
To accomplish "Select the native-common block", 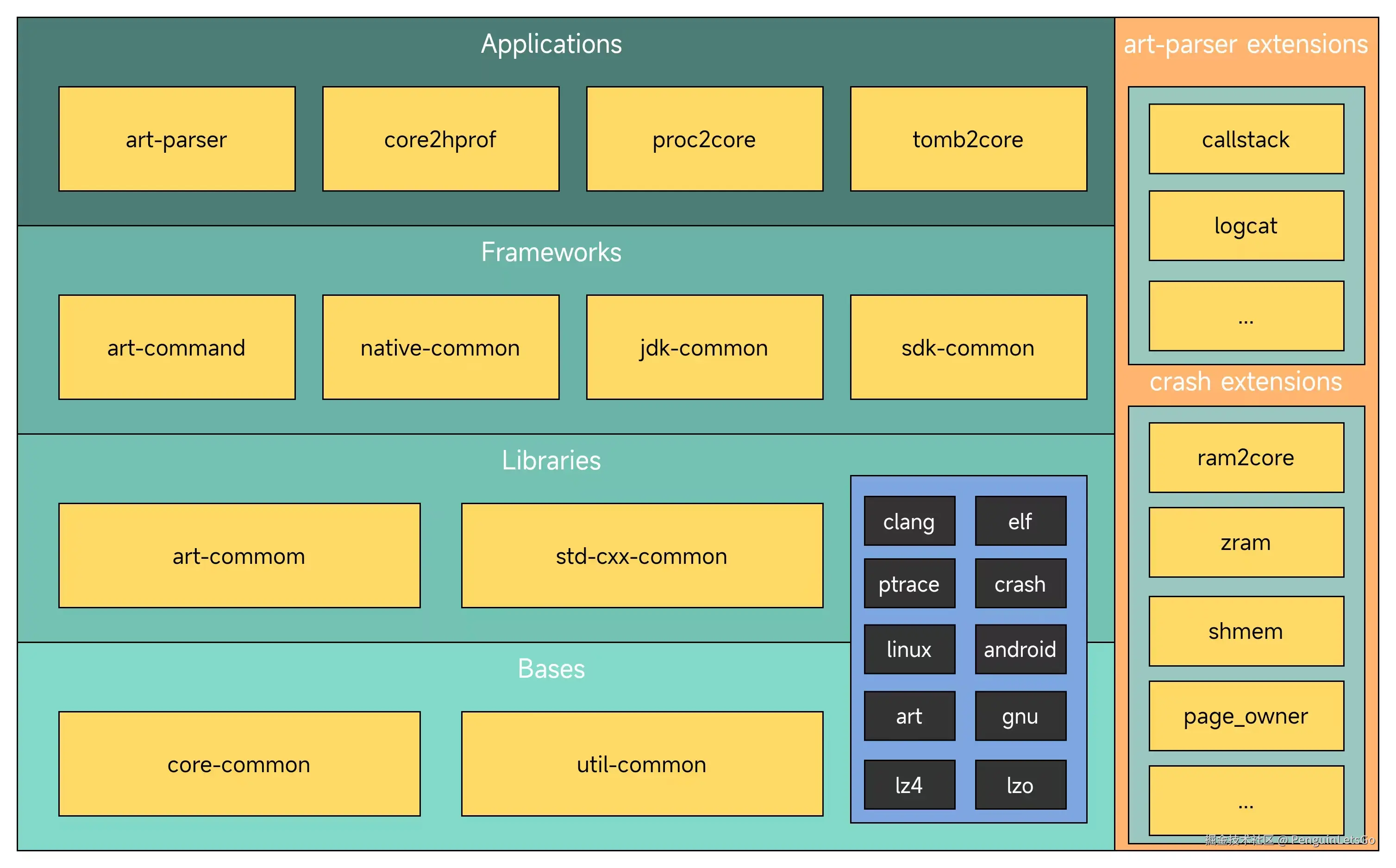I will click(440, 347).
